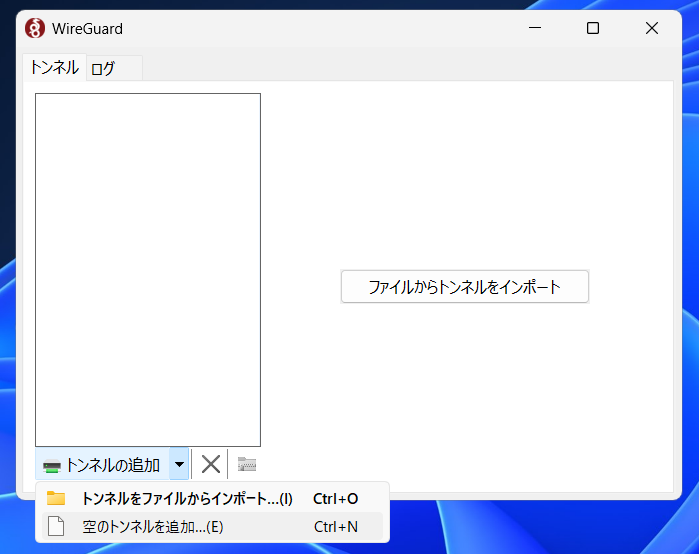Viewport: 699px width, 554px height.
Task: Click the トンネルの追加 button label
Action: (112, 465)
